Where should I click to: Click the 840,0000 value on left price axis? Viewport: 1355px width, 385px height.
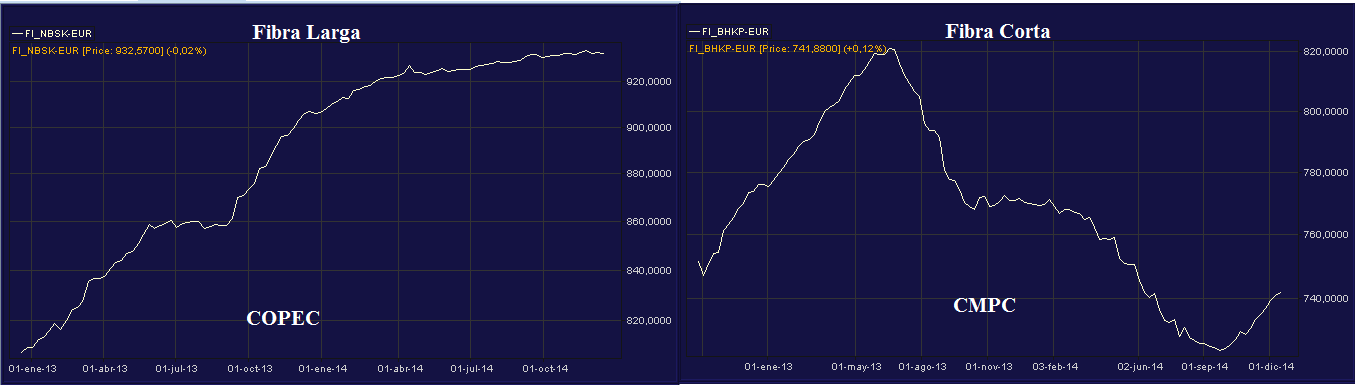[x=645, y=270]
